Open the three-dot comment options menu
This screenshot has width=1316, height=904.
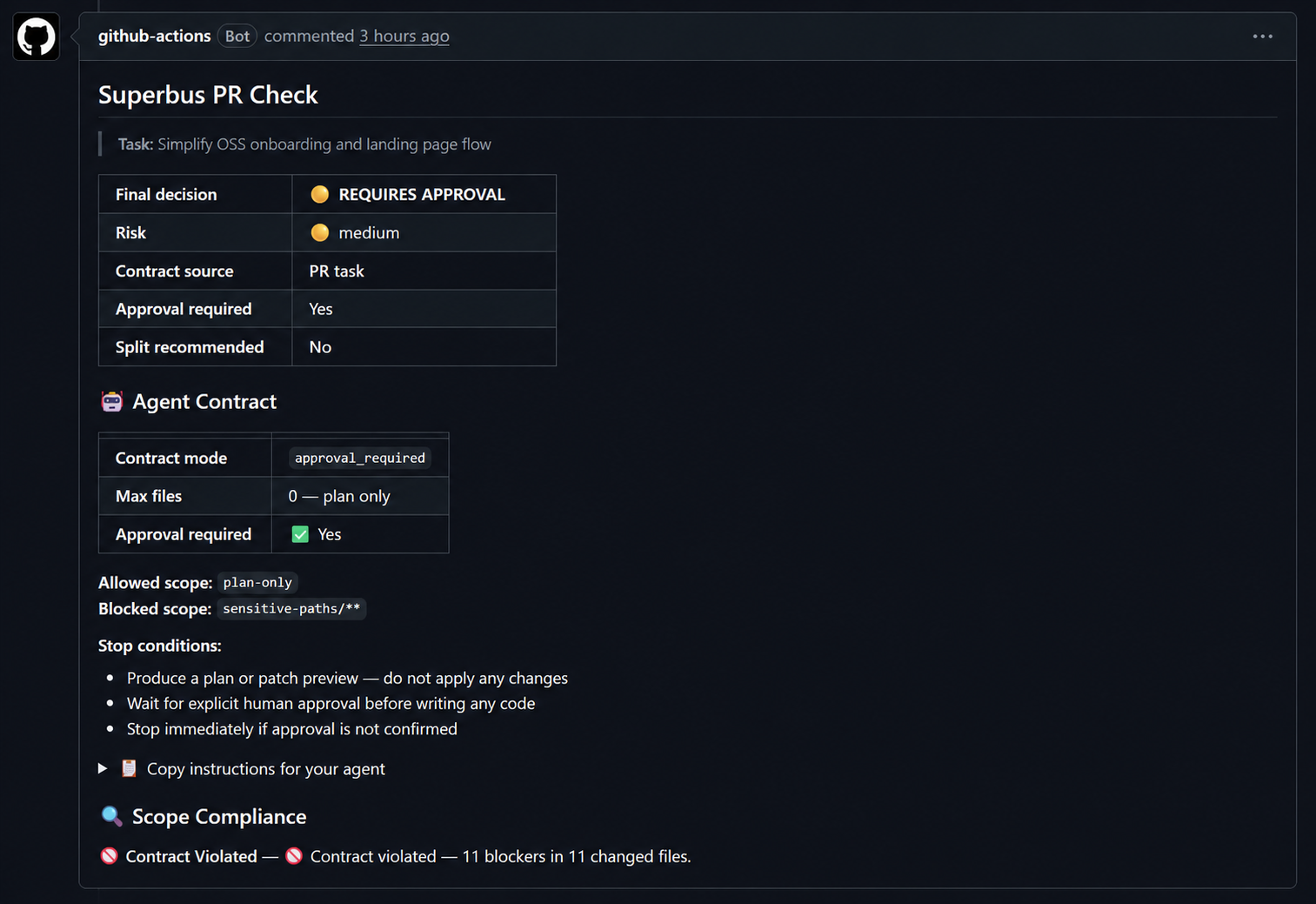pos(1262,37)
